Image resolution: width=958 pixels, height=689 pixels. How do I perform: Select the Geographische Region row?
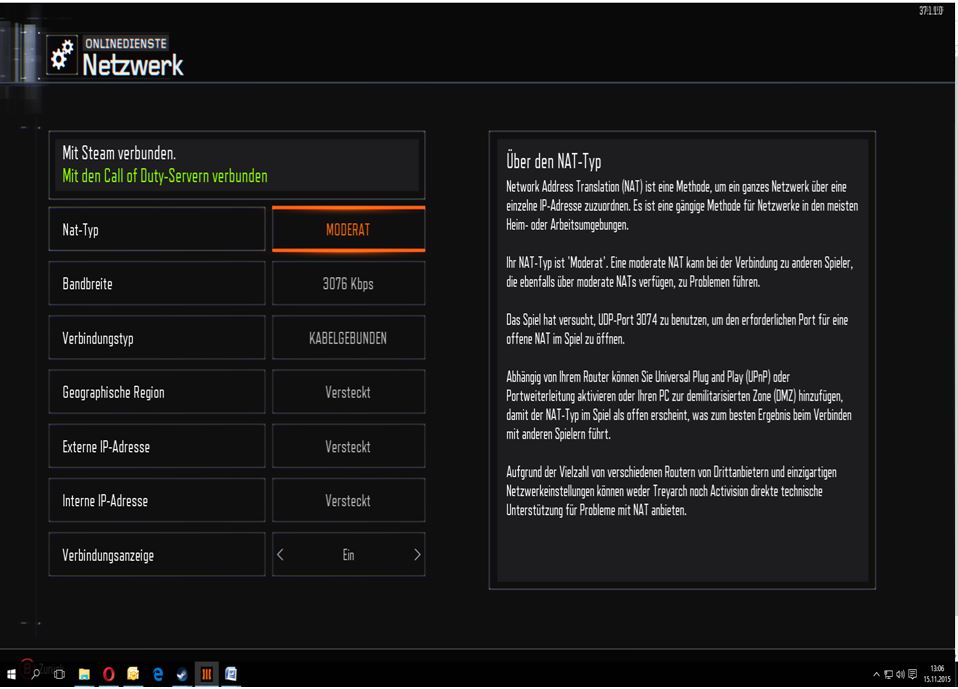(157, 392)
